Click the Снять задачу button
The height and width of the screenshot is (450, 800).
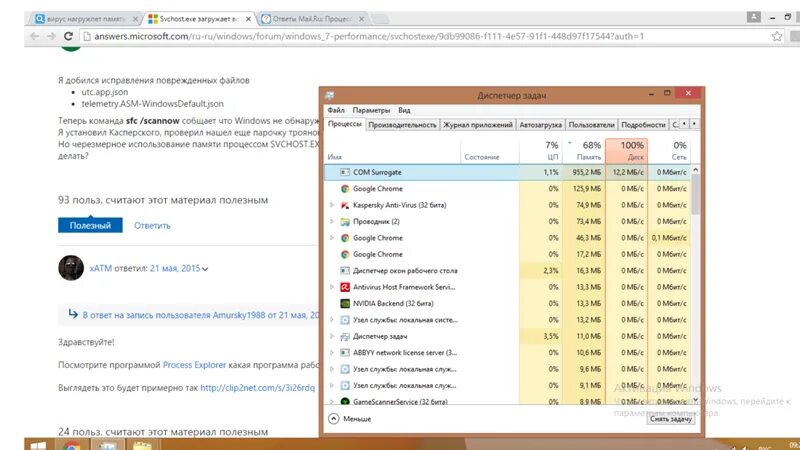pyautogui.click(x=670, y=419)
